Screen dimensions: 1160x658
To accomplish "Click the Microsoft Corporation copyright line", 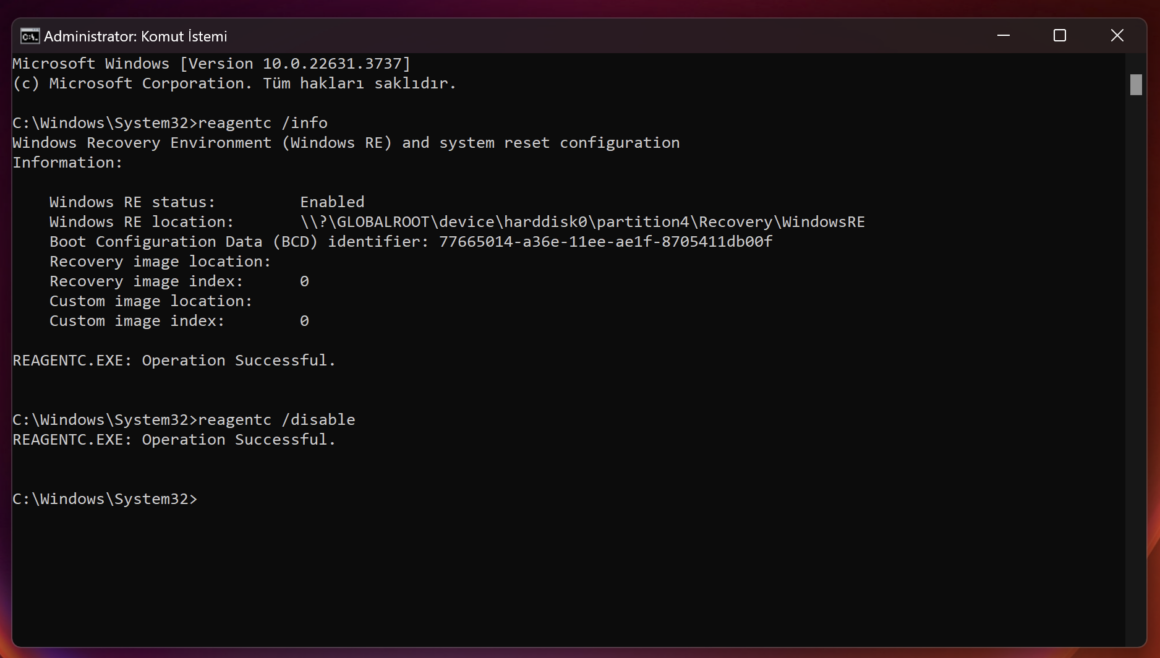I will pos(235,84).
